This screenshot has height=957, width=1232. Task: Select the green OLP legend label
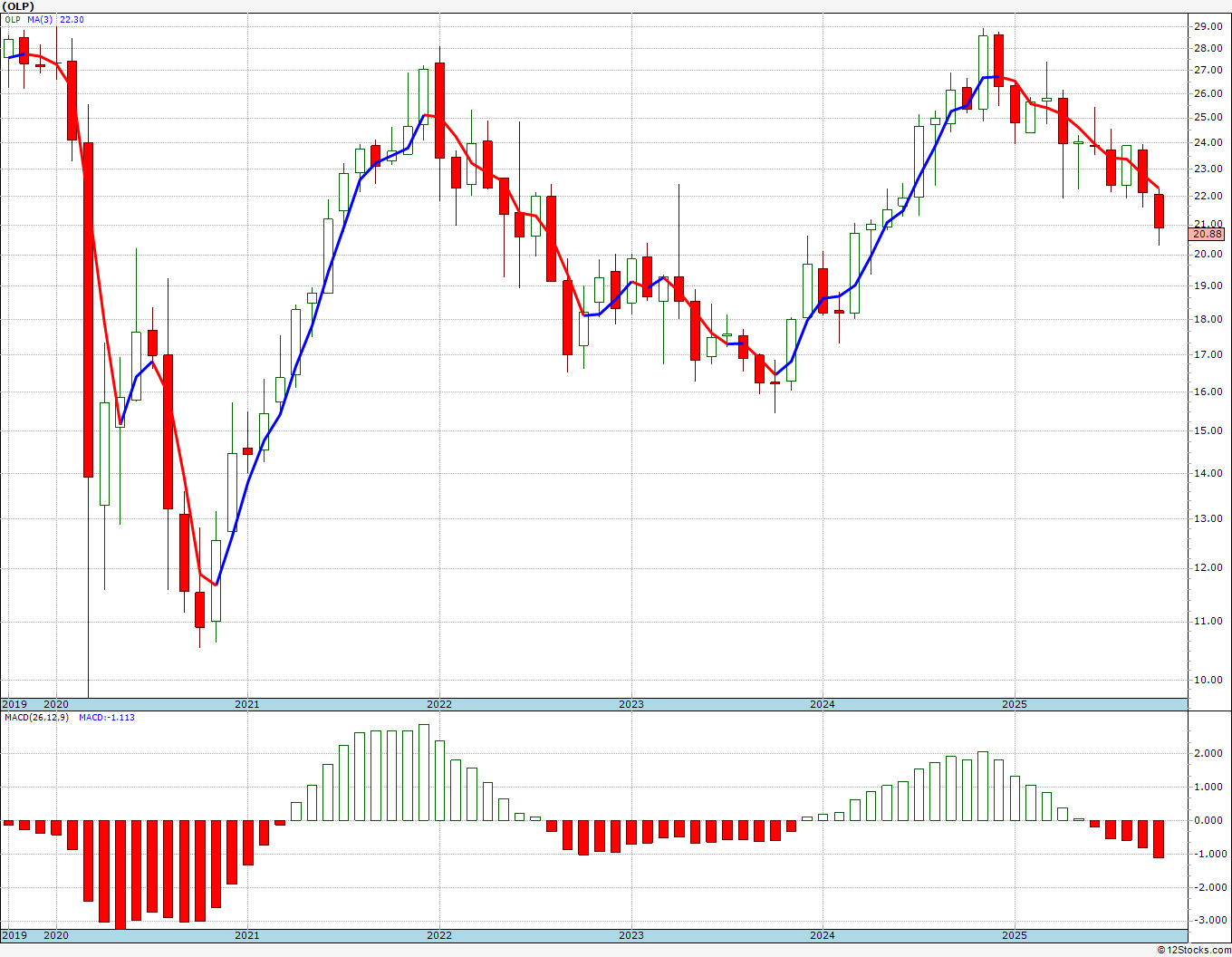pyautogui.click(x=12, y=20)
